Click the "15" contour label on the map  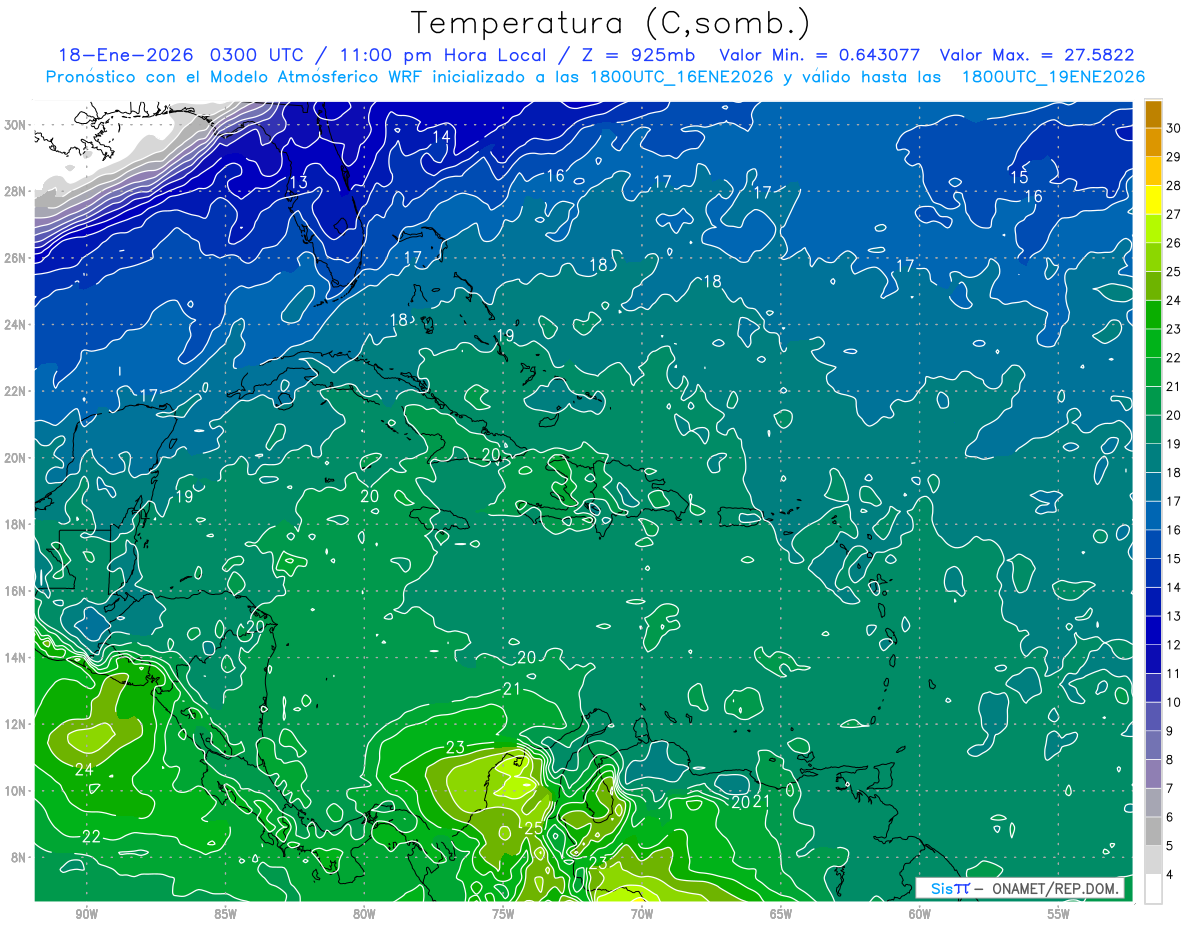click(x=1019, y=177)
